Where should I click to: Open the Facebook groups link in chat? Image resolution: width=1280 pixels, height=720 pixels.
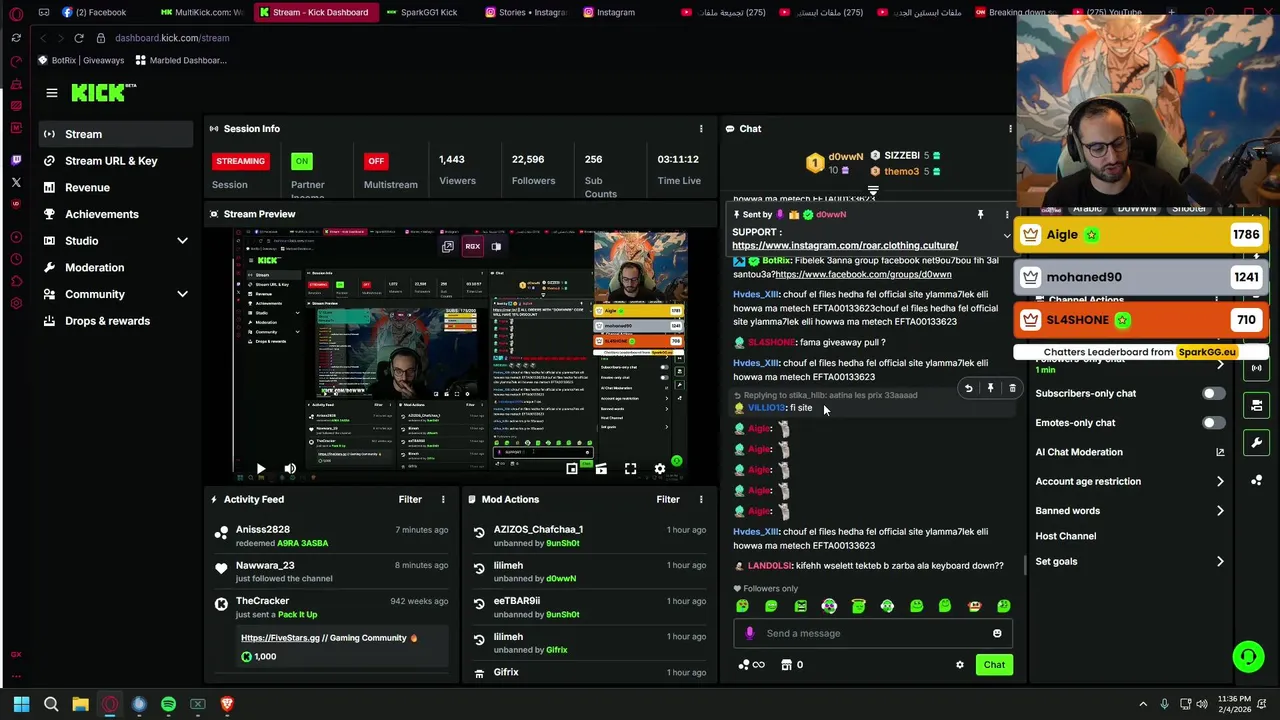coord(863,274)
